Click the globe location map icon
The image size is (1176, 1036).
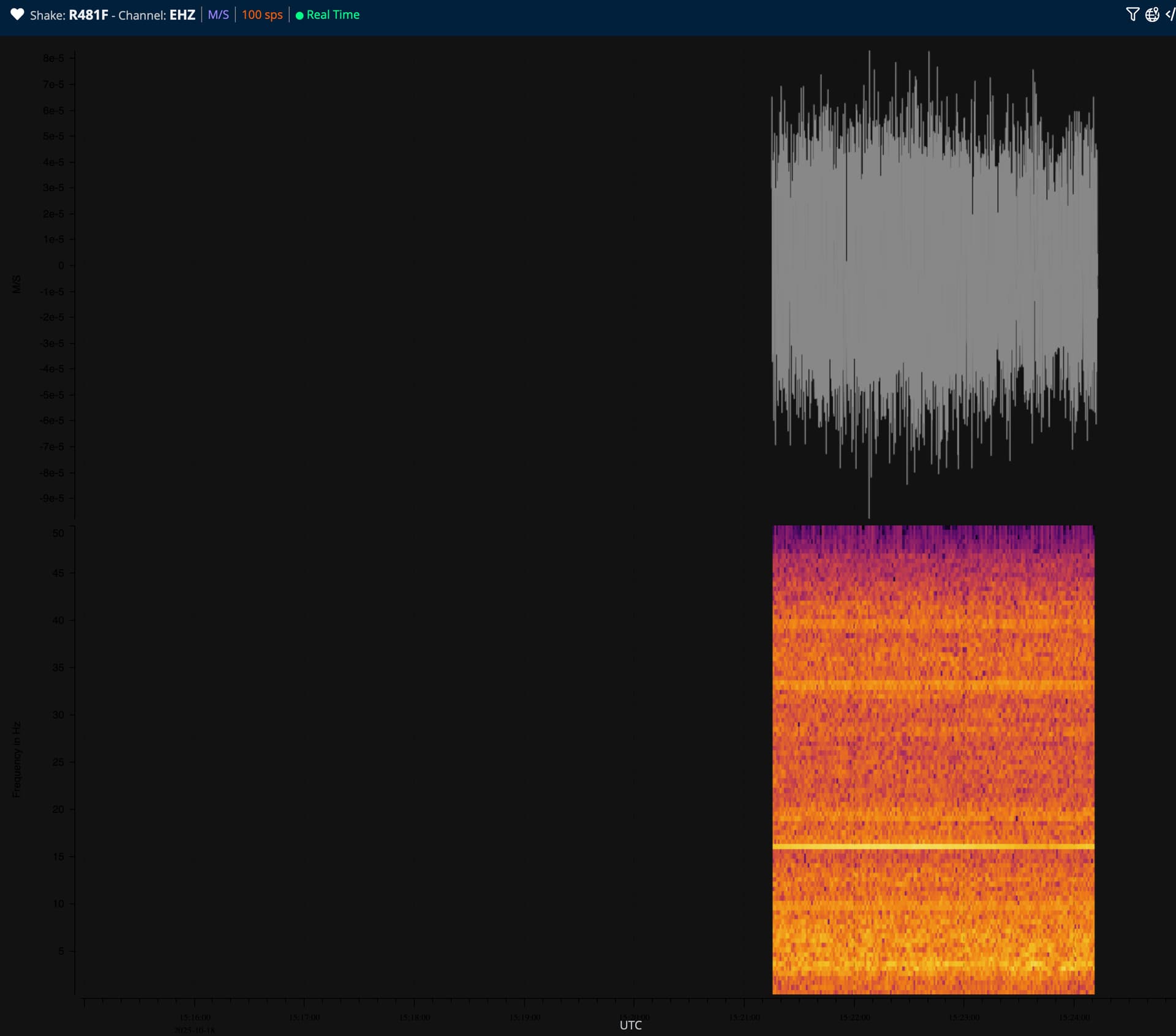(1152, 15)
